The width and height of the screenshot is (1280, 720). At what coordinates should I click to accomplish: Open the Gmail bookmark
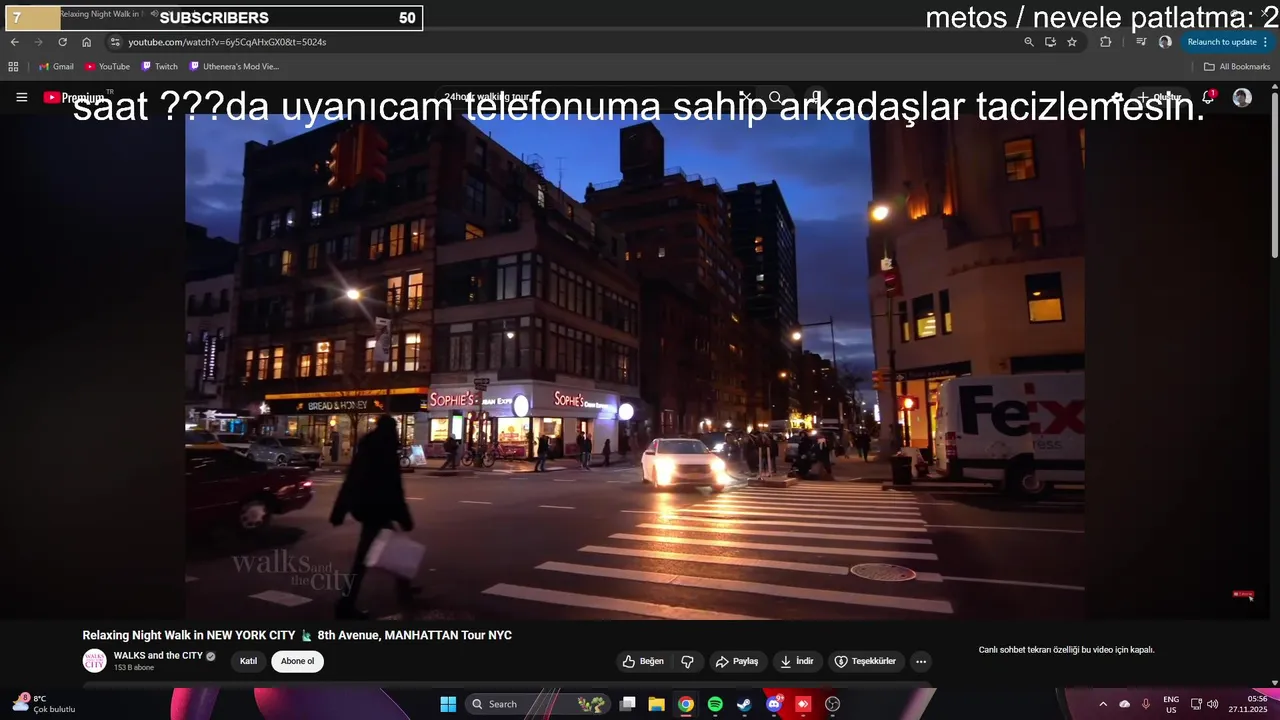(56, 67)
